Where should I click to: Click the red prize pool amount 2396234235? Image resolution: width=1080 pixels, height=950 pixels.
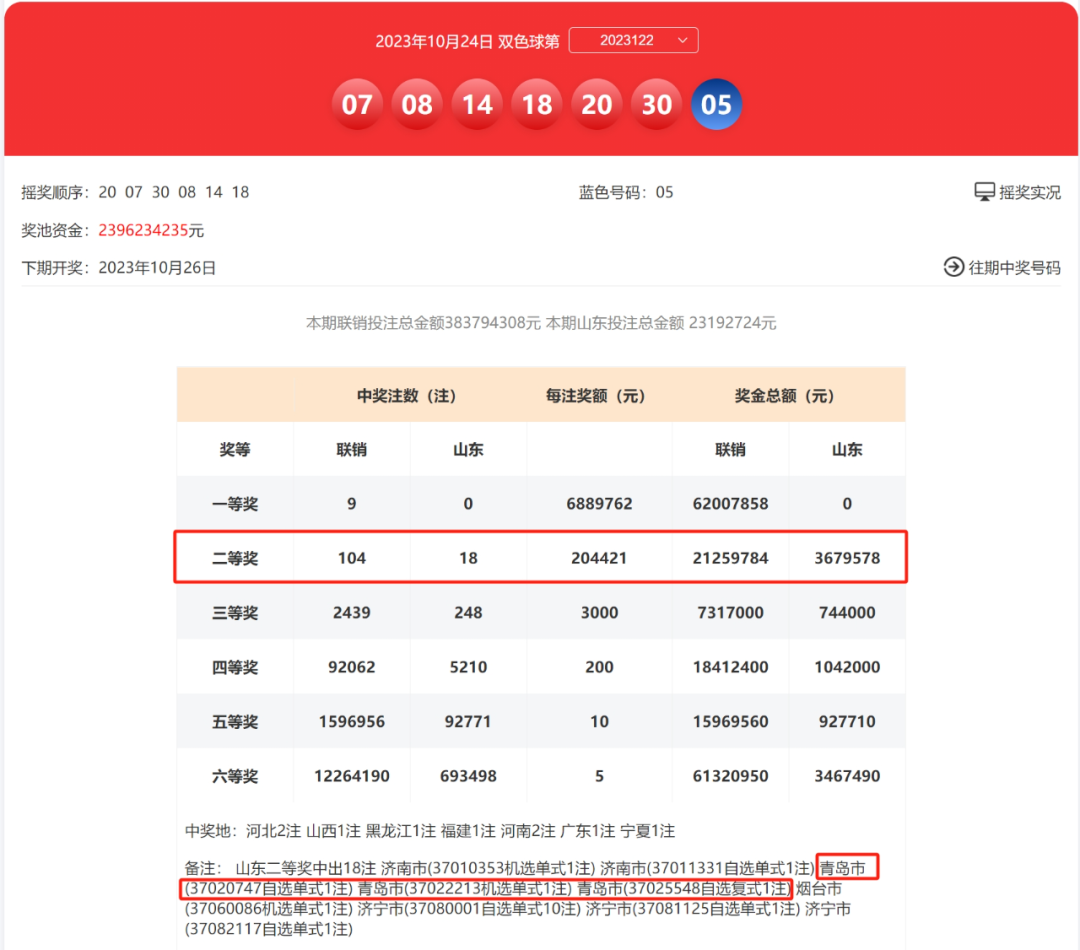143,230
